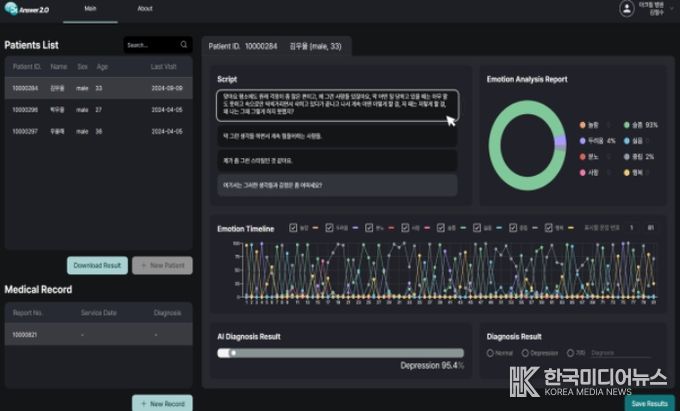This screenshot has height=411, width=680.
Task: Click the red 분노 legend dot
Action: coord(582,157)
